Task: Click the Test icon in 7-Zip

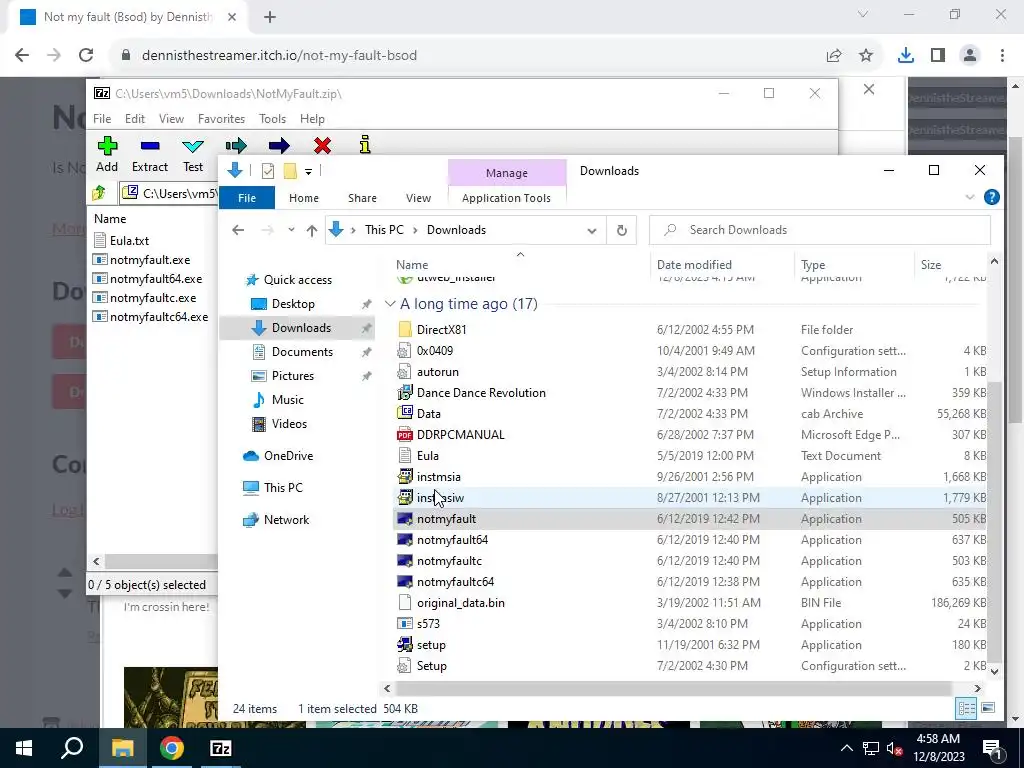Action: point(193,146)
